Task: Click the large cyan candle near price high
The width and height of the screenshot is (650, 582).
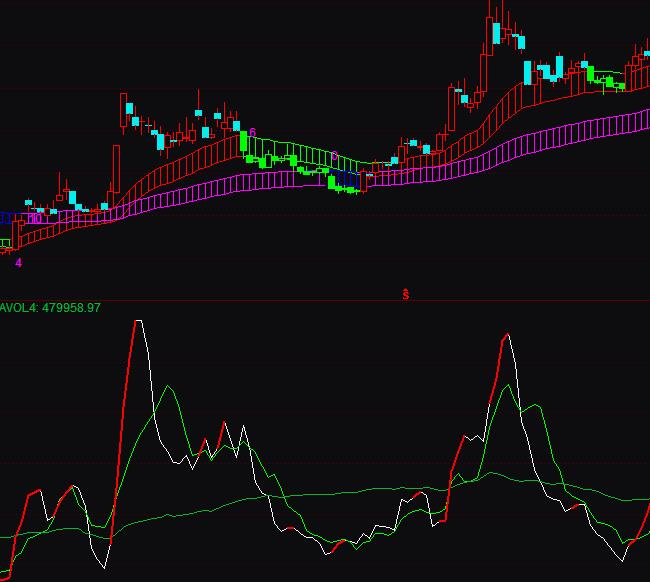Action: pos(496,32)
